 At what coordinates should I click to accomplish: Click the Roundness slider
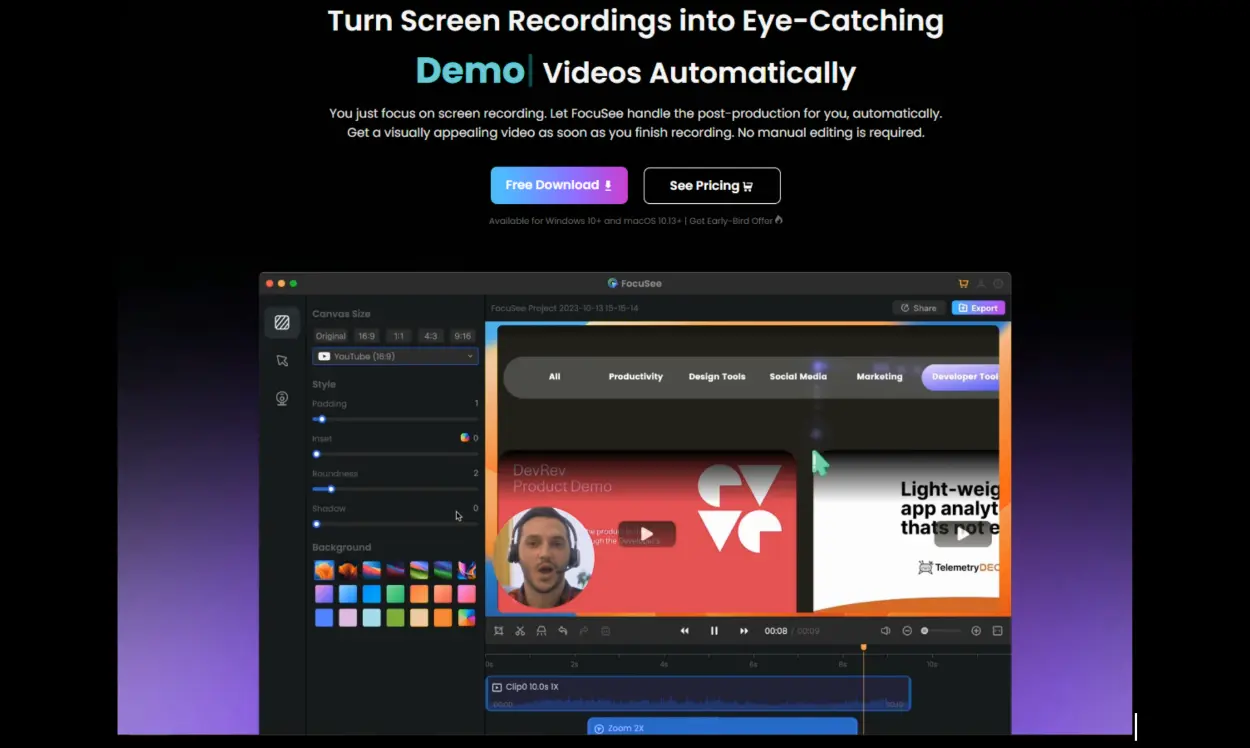pos(395,489)
